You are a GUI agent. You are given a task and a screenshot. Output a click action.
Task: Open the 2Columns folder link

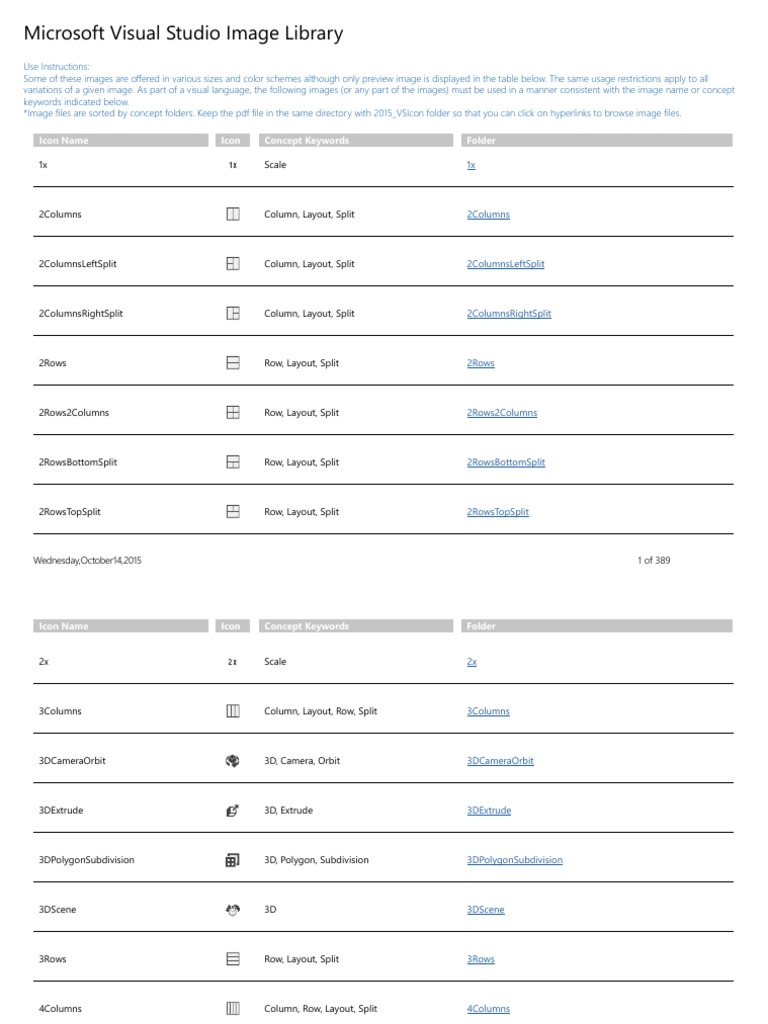tap(488, 214)
